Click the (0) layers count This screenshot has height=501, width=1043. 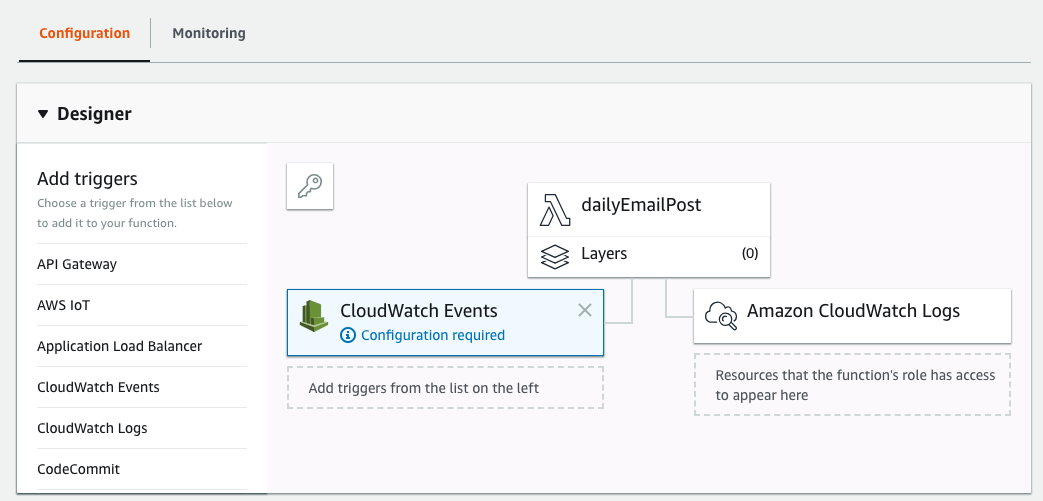(x=750, y=253)
